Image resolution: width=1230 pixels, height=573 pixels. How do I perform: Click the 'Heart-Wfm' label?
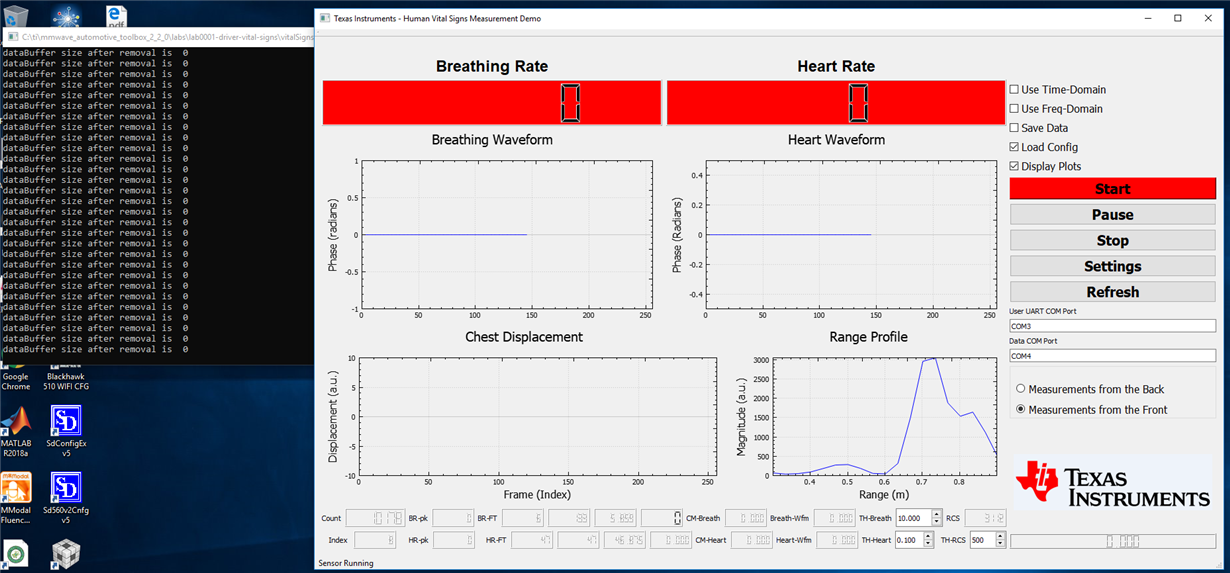click(x=794, y=540)
